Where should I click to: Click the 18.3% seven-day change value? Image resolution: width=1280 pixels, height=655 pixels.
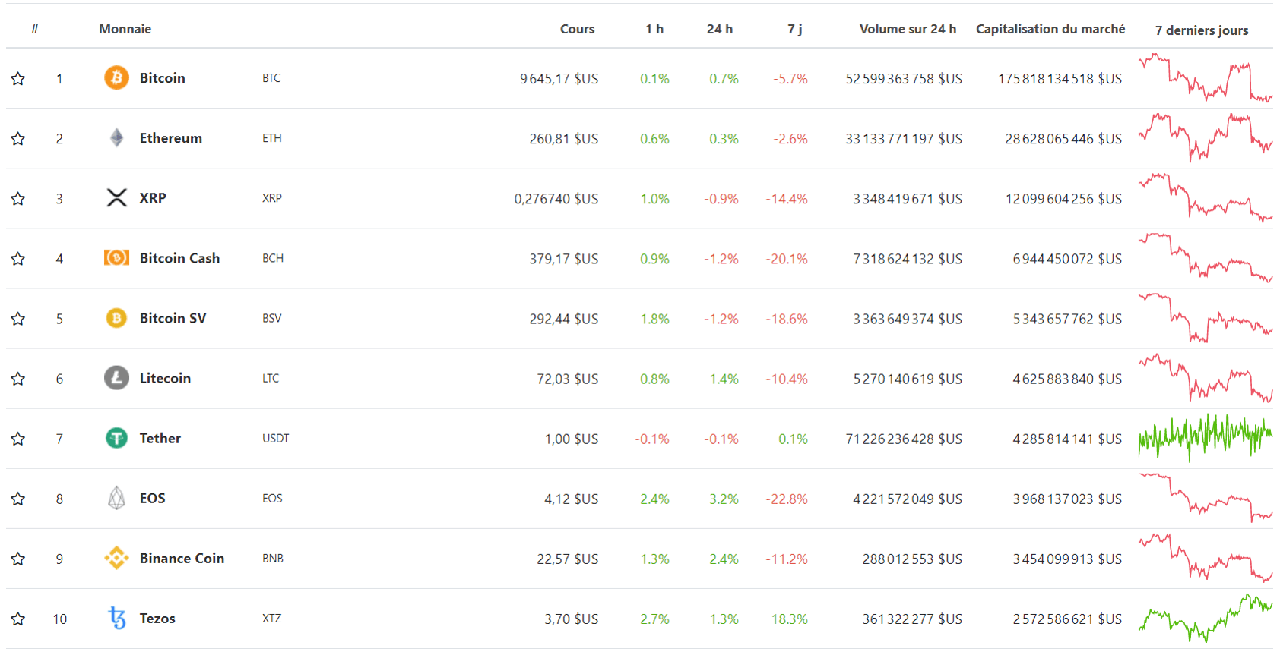789,618
